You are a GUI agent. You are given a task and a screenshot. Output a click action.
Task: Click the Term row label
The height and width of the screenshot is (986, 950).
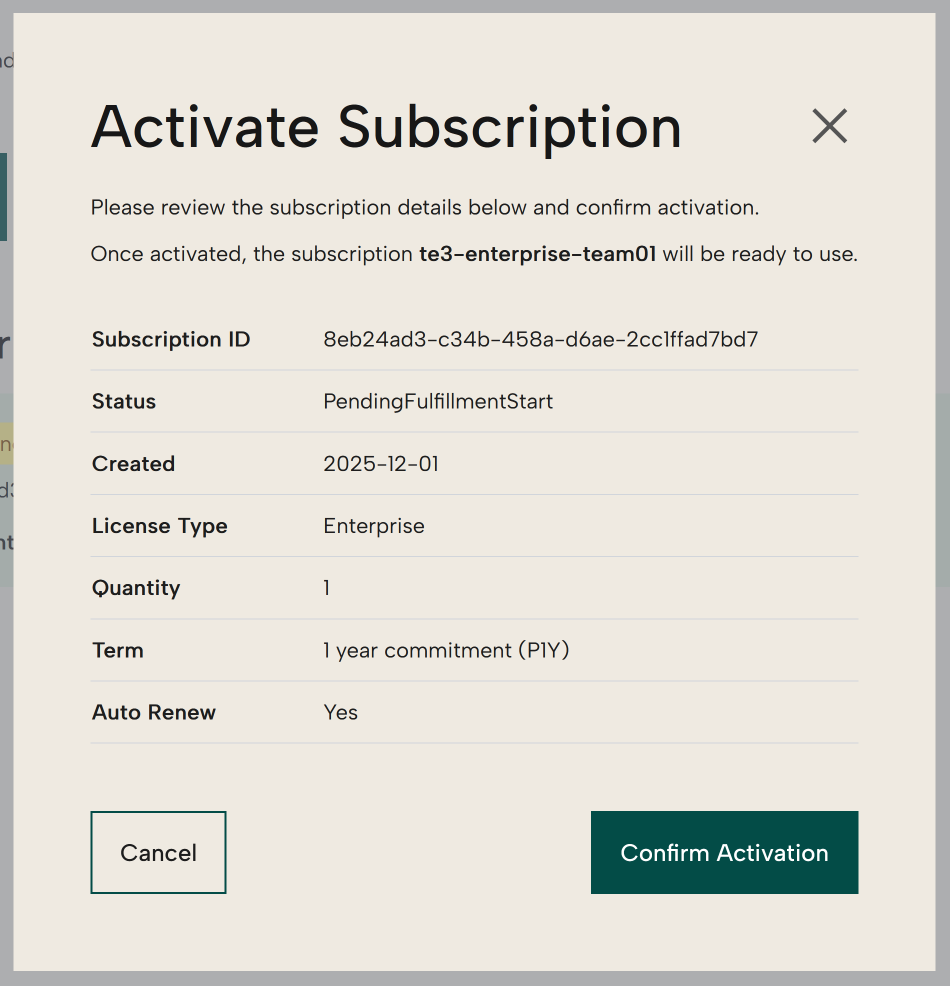click(117, 650)
